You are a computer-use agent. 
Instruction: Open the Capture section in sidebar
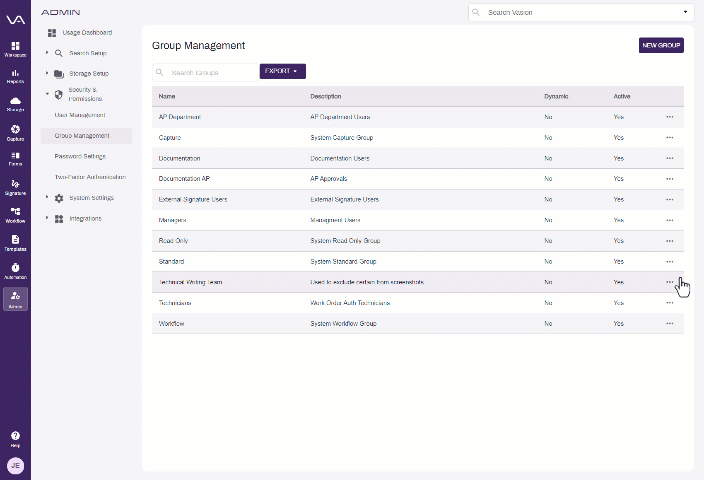pos(15,133)
